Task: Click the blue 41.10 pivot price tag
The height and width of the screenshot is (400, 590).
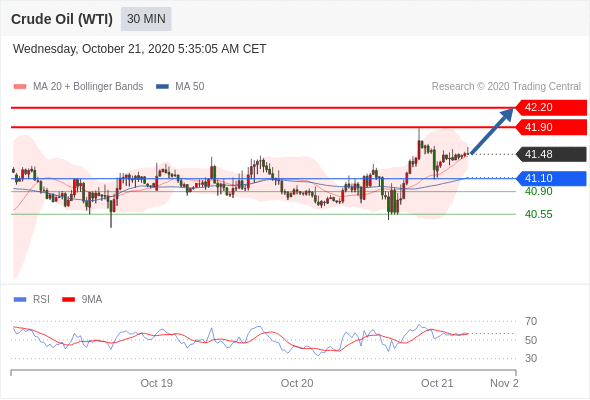Action: coord(551,178)
